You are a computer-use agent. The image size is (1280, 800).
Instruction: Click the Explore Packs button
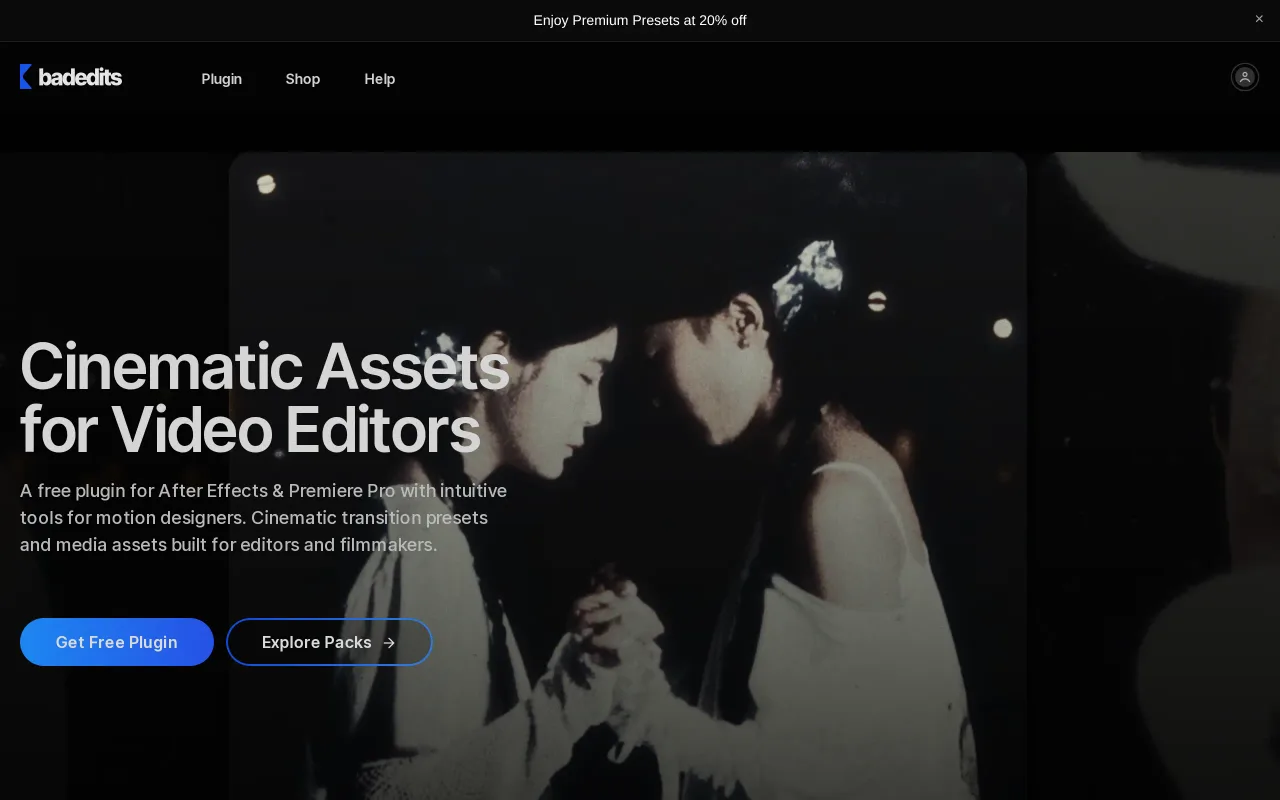pyautogui.click(x=329, y=642)
